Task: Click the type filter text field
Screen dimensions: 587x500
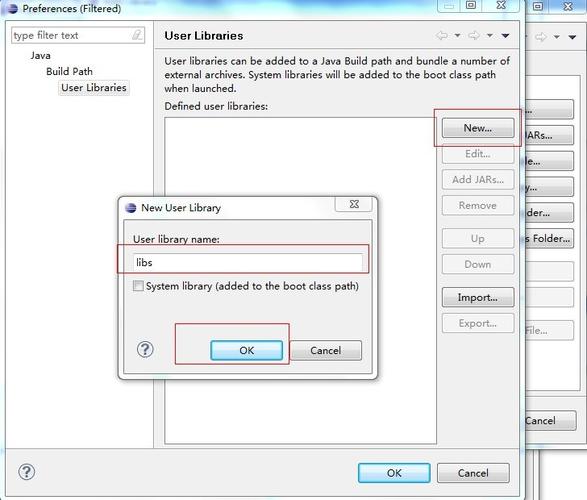Action: coord(78,36)
